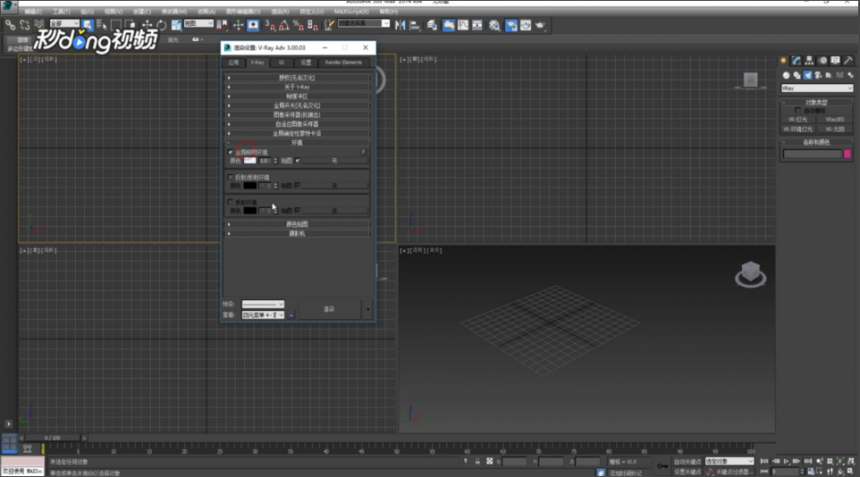Open the Motion command panel tab
This screenshot has width=860, height=477.
tap(822, 60)
